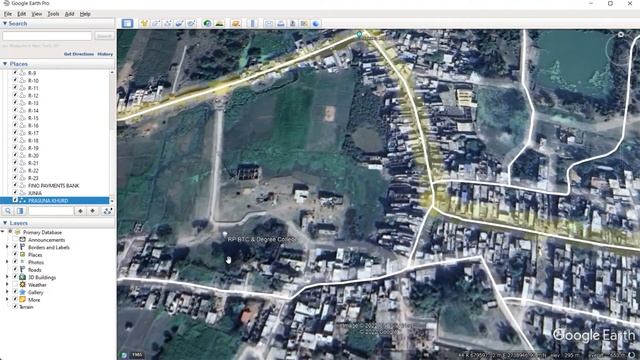Enable the Weather layer checkbox
This screenshot has width=640, height=360.
(15, 284)
